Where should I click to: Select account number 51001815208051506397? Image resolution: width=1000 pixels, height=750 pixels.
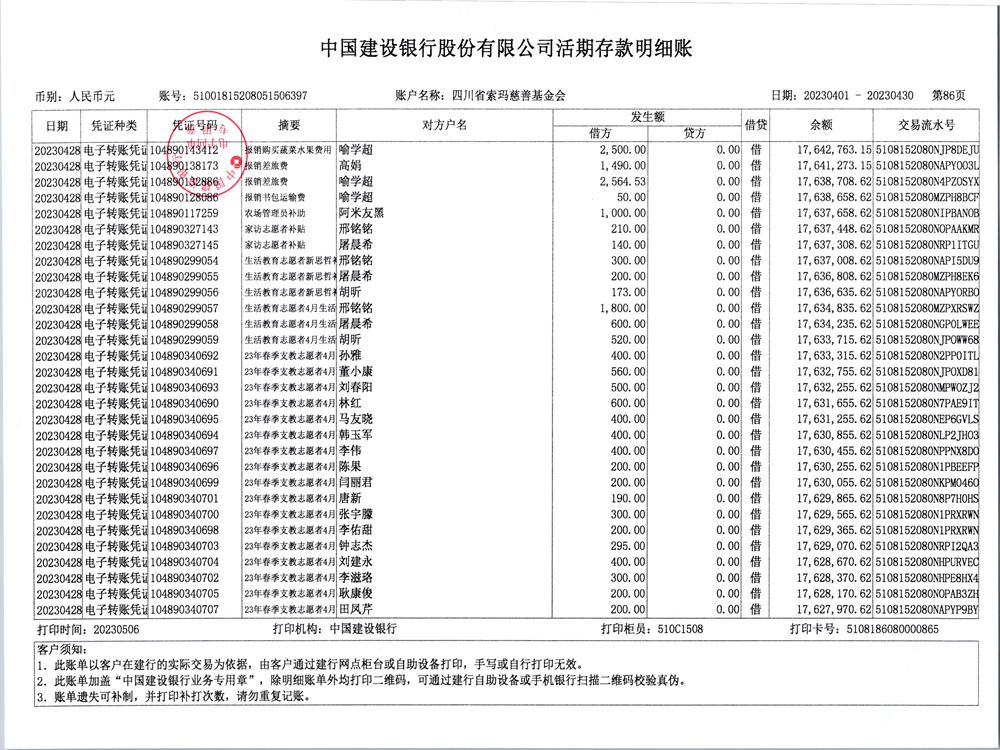click(x=250, y=96)
